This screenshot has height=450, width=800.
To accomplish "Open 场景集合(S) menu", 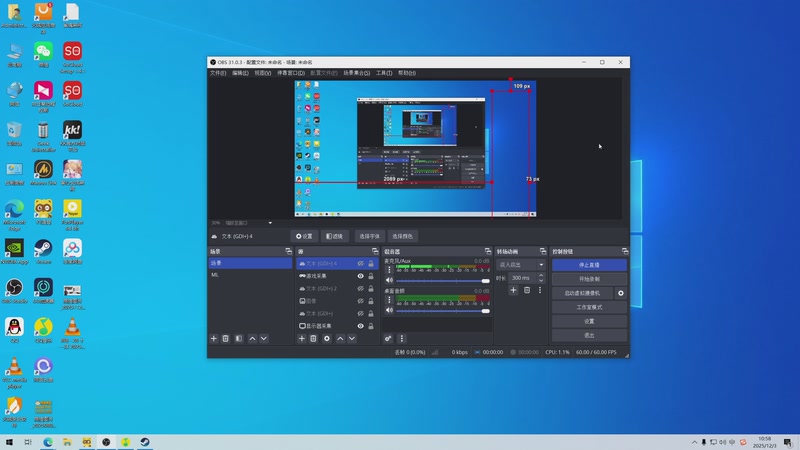I will (357, 73).
